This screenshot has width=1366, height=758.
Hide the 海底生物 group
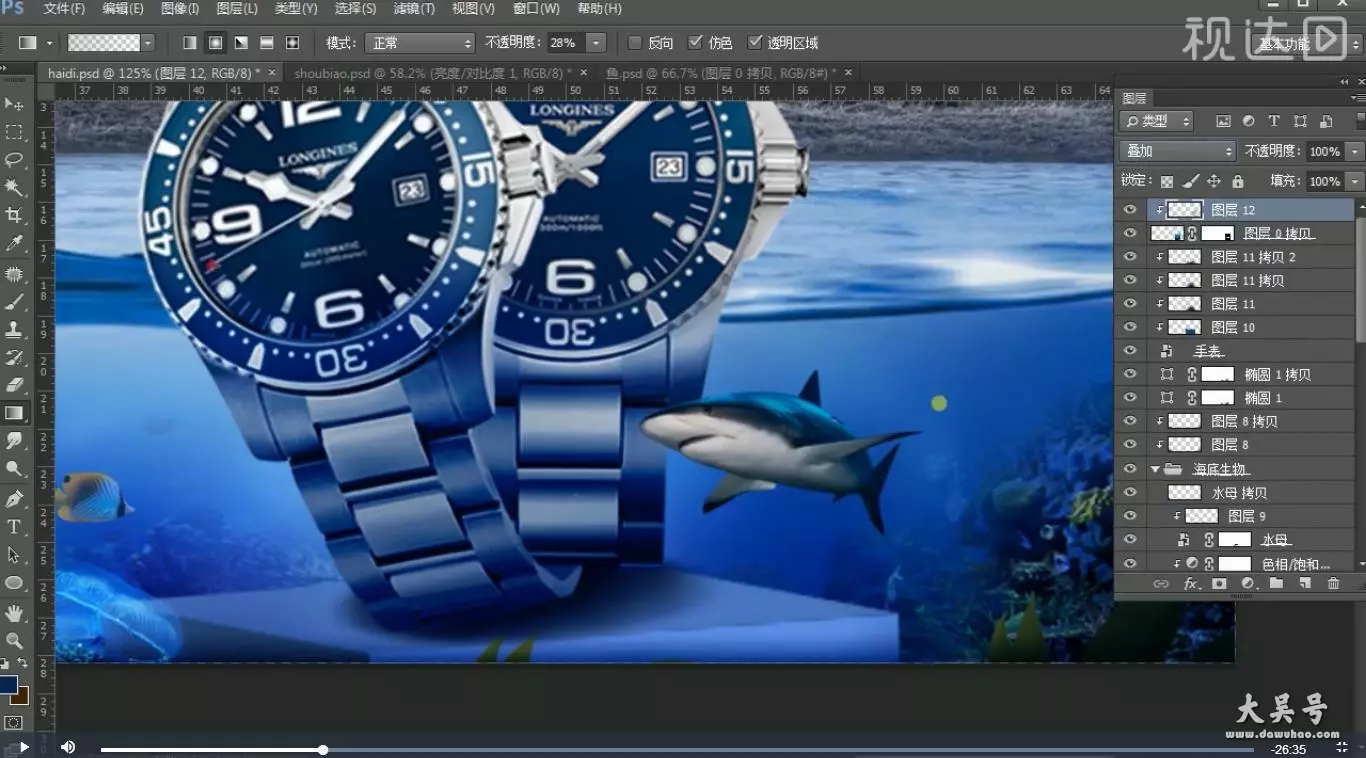coord(1130,468)
